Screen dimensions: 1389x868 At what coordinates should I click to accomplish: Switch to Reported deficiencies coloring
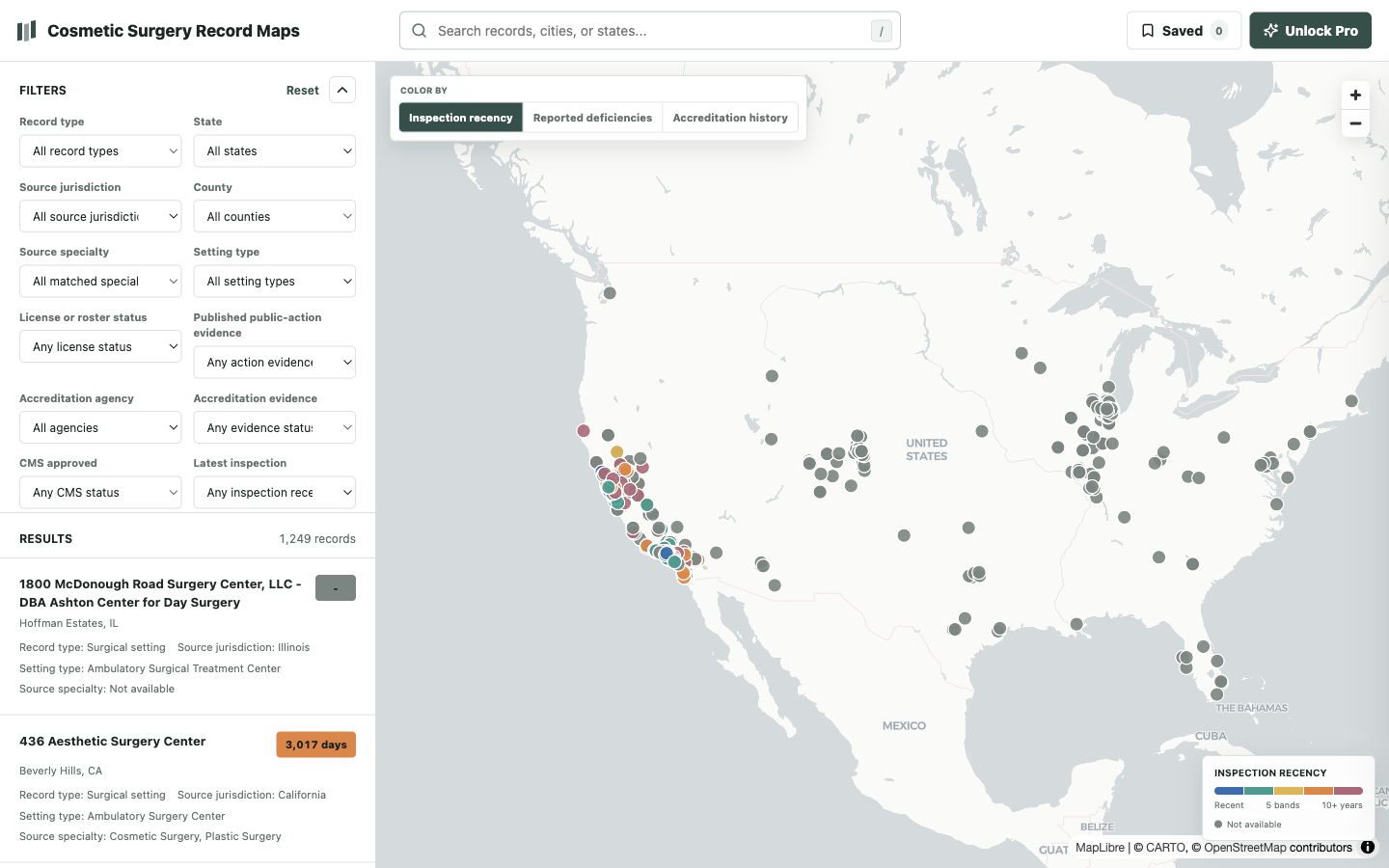pos(592,118)
